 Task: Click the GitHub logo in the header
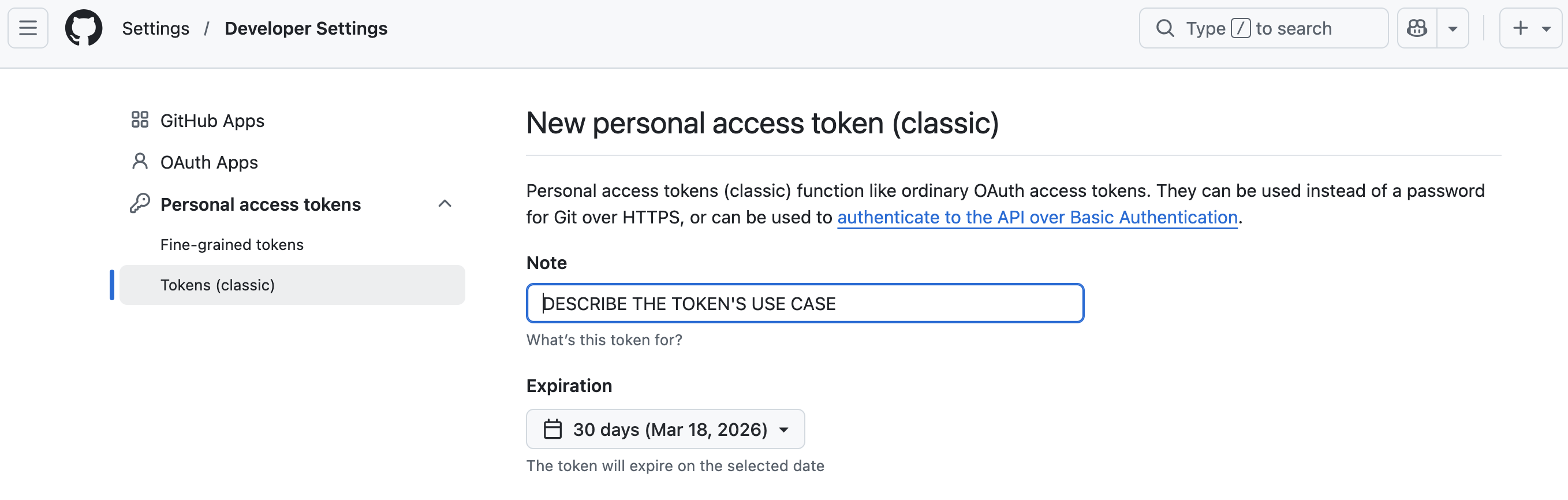pyautogui.click(x=83, y=27)
